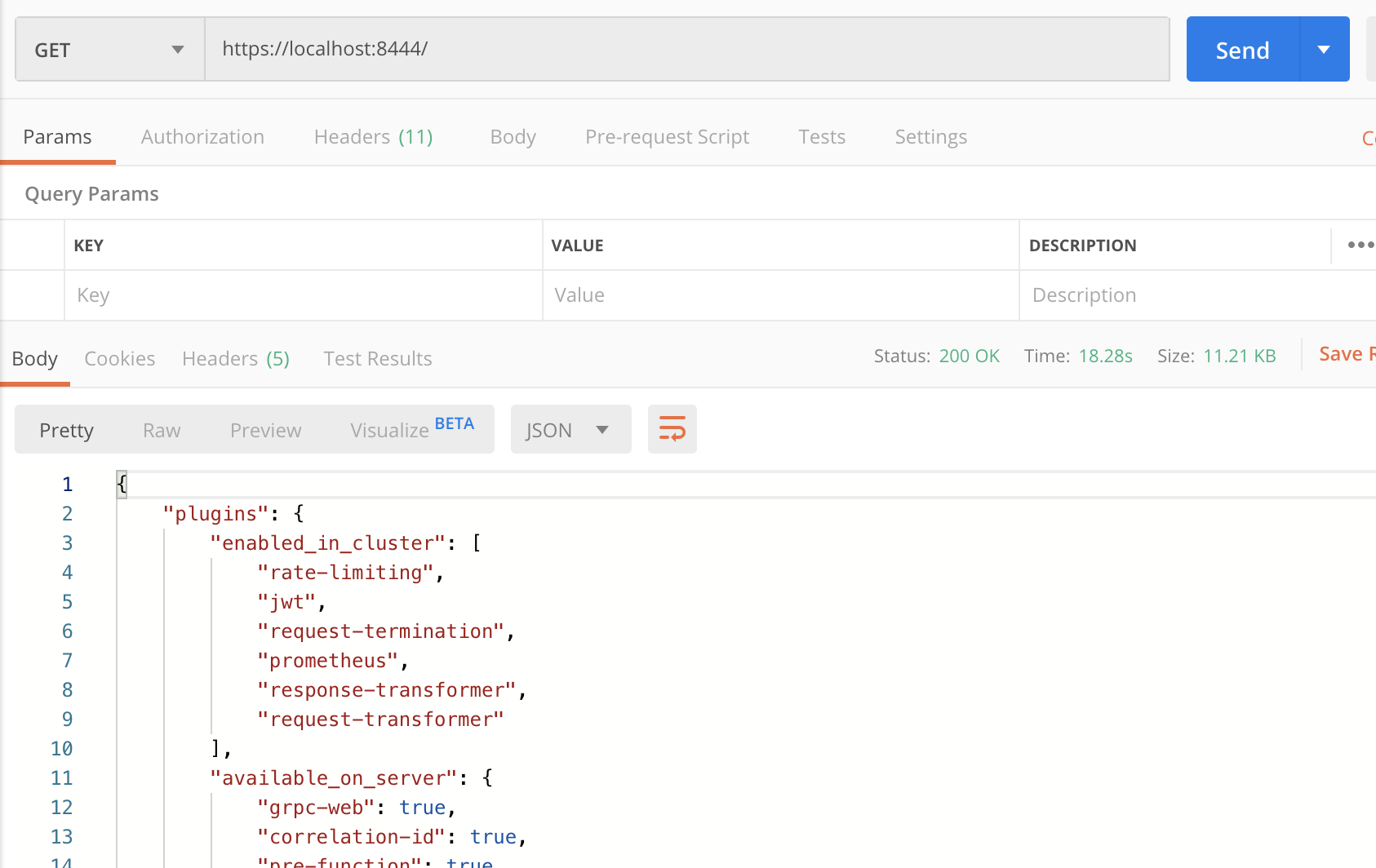The height and width of the screenshot is (868, 1376).
Task: Open the JSON response format dropdown
Action: point(570,429)
